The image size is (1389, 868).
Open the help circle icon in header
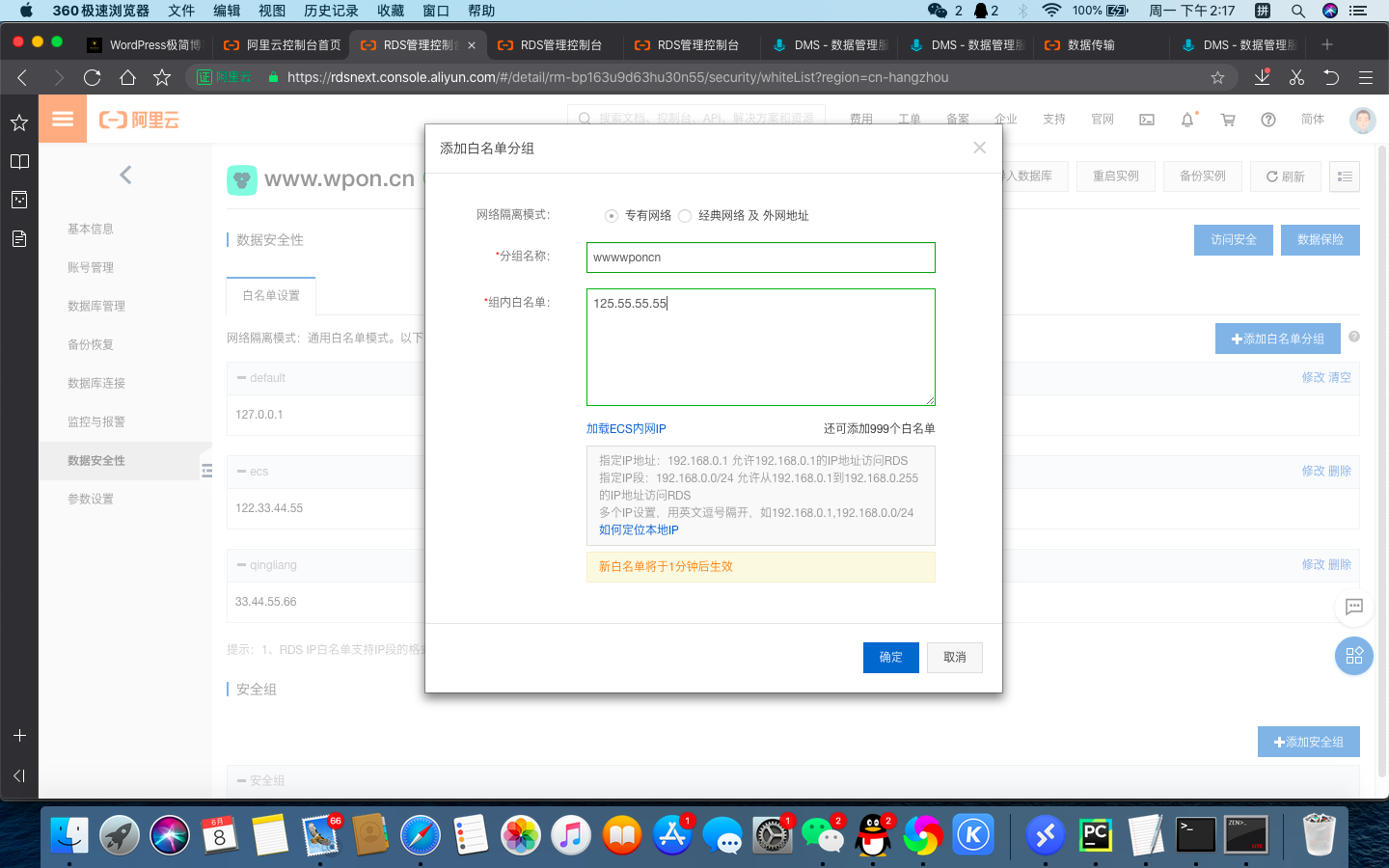point(1268,120)
